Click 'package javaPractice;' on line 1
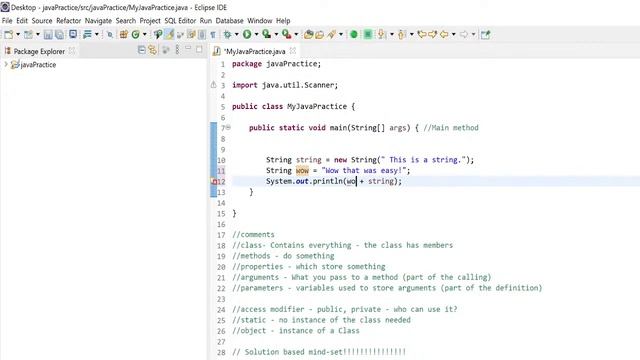 coord(276,64)
